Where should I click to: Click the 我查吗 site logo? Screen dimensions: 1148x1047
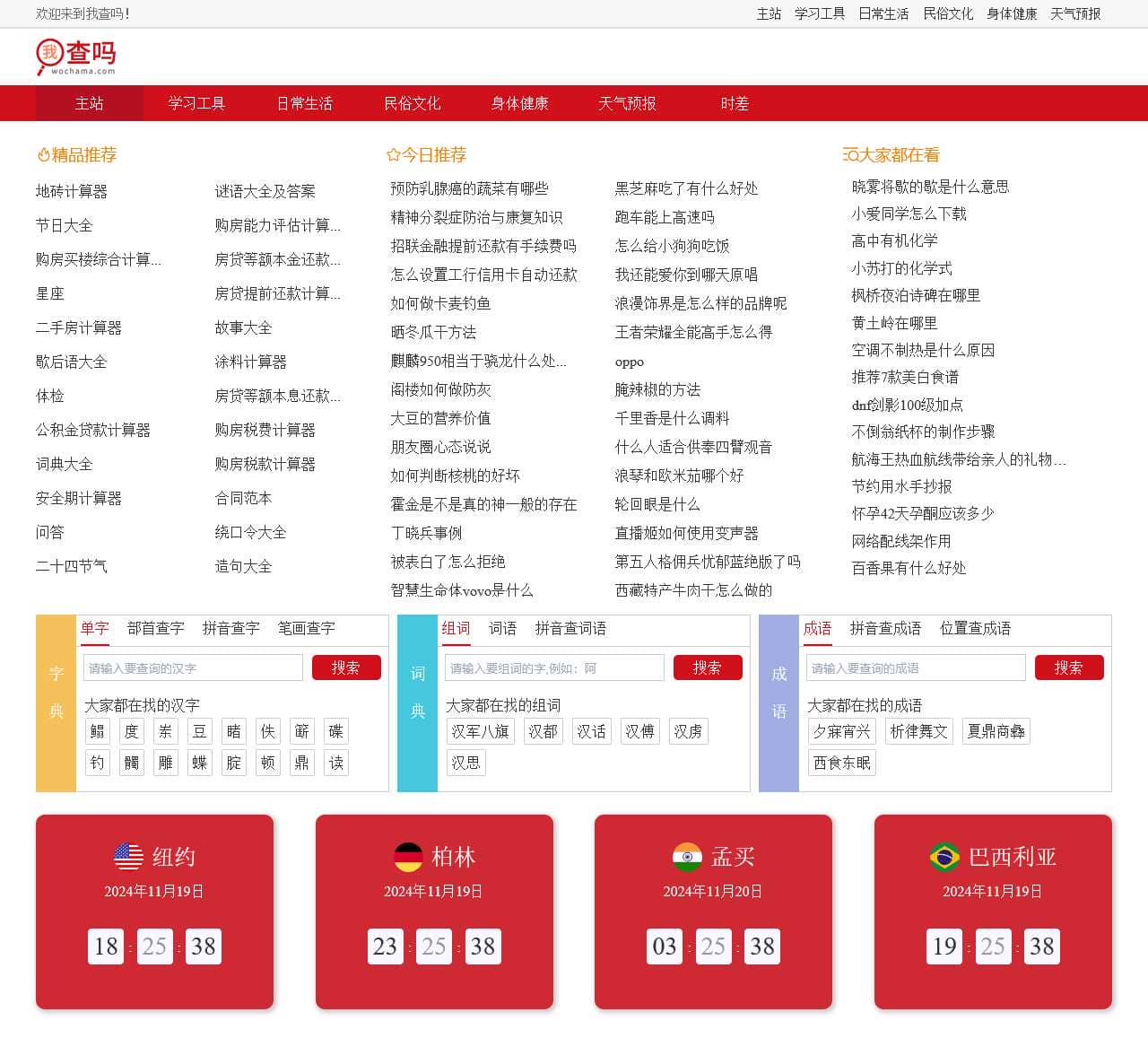point(76,57)
